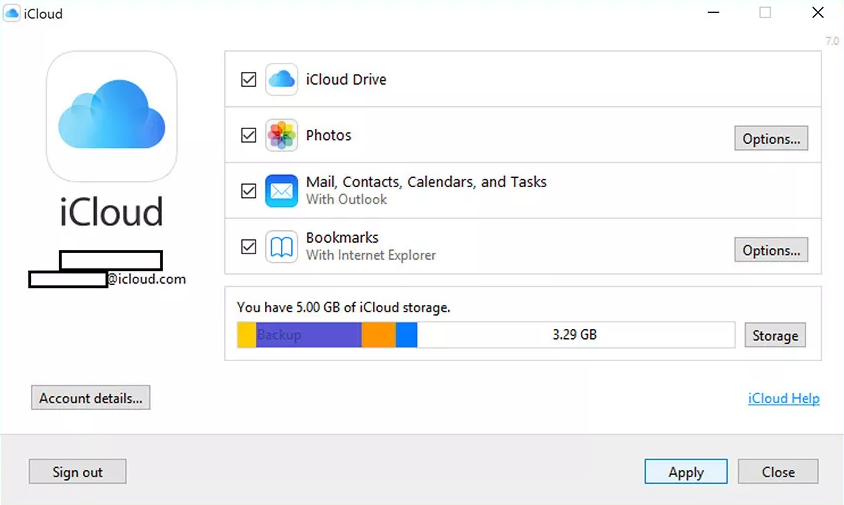Screen dimensions: 844x505
Task: Click the Photos label text
Action: click(x=328, y=135)
